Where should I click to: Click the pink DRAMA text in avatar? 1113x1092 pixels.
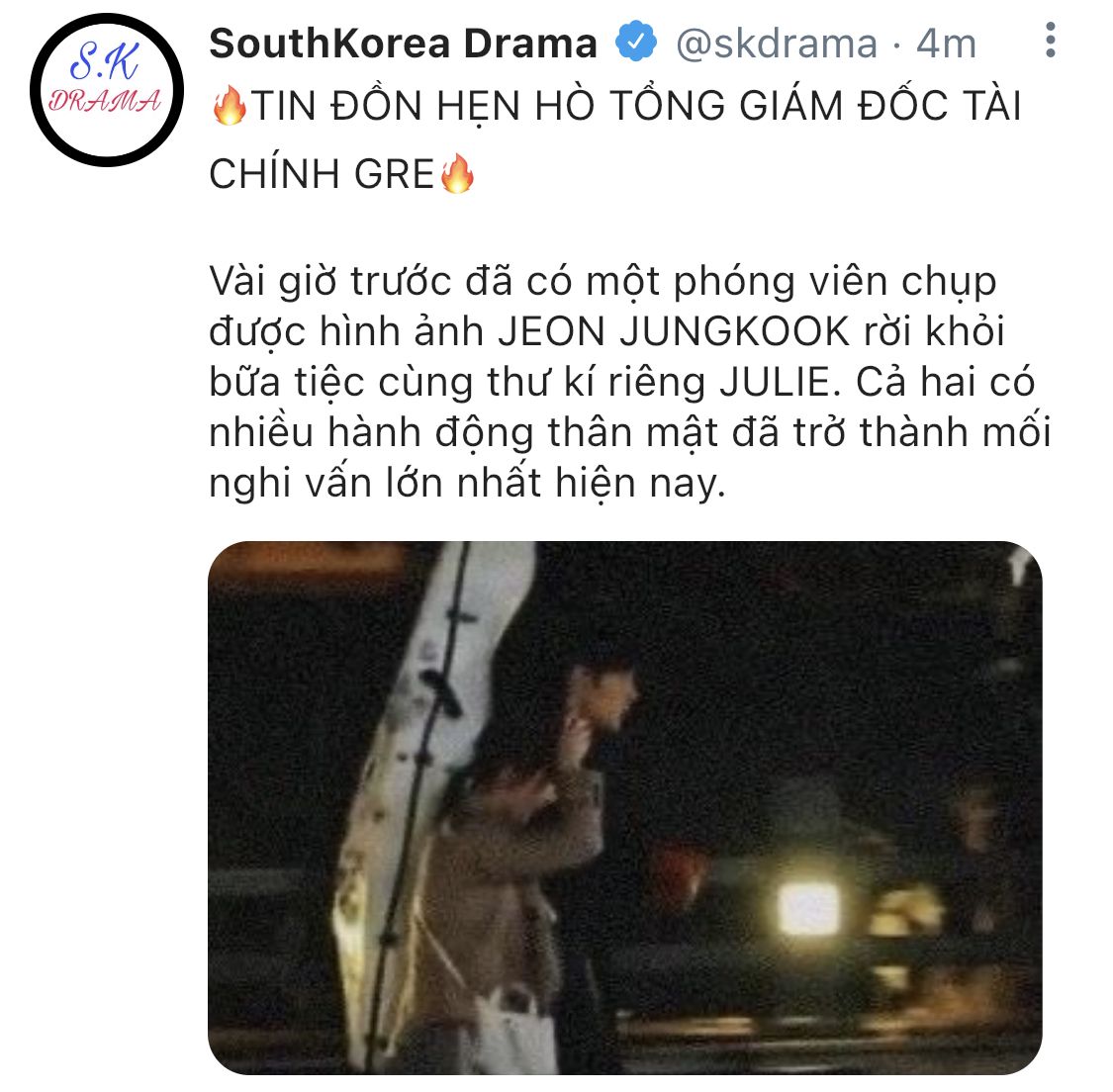coord(105,101)
